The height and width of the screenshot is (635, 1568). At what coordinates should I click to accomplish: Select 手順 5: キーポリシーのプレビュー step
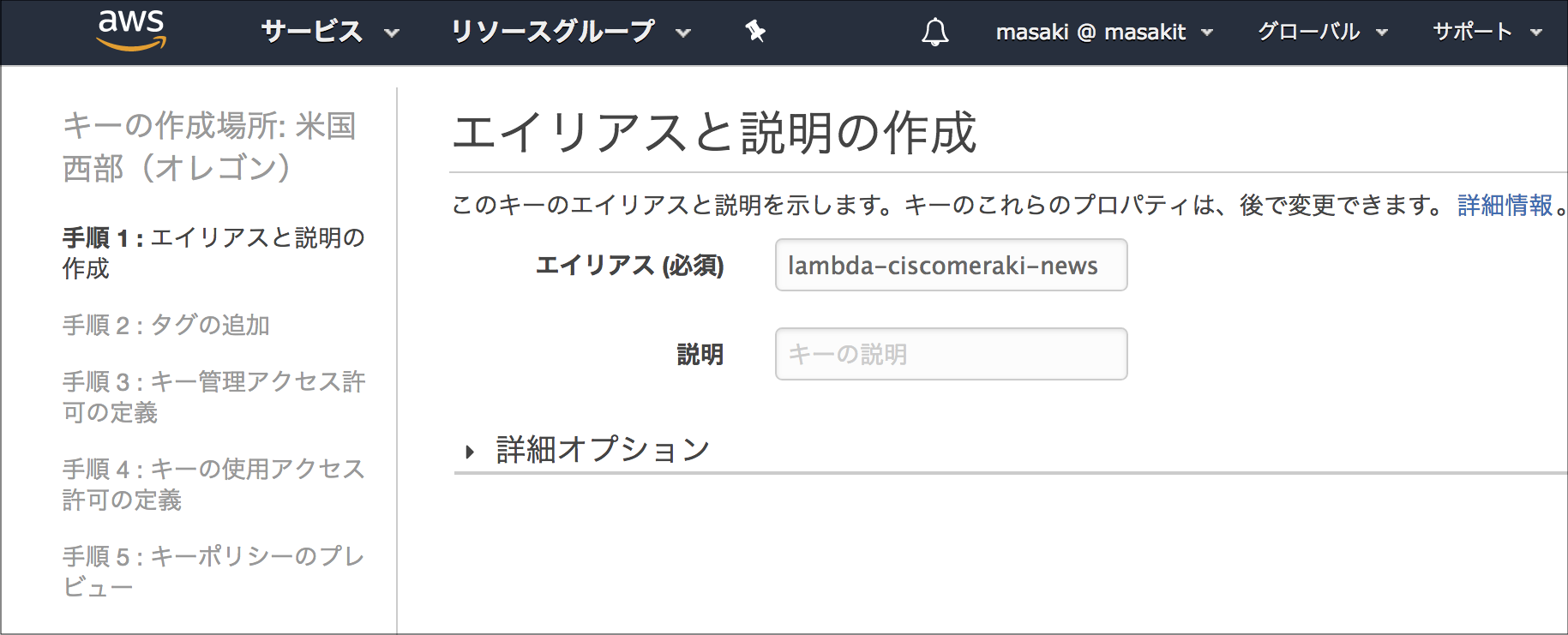click(x=213, y=572)
